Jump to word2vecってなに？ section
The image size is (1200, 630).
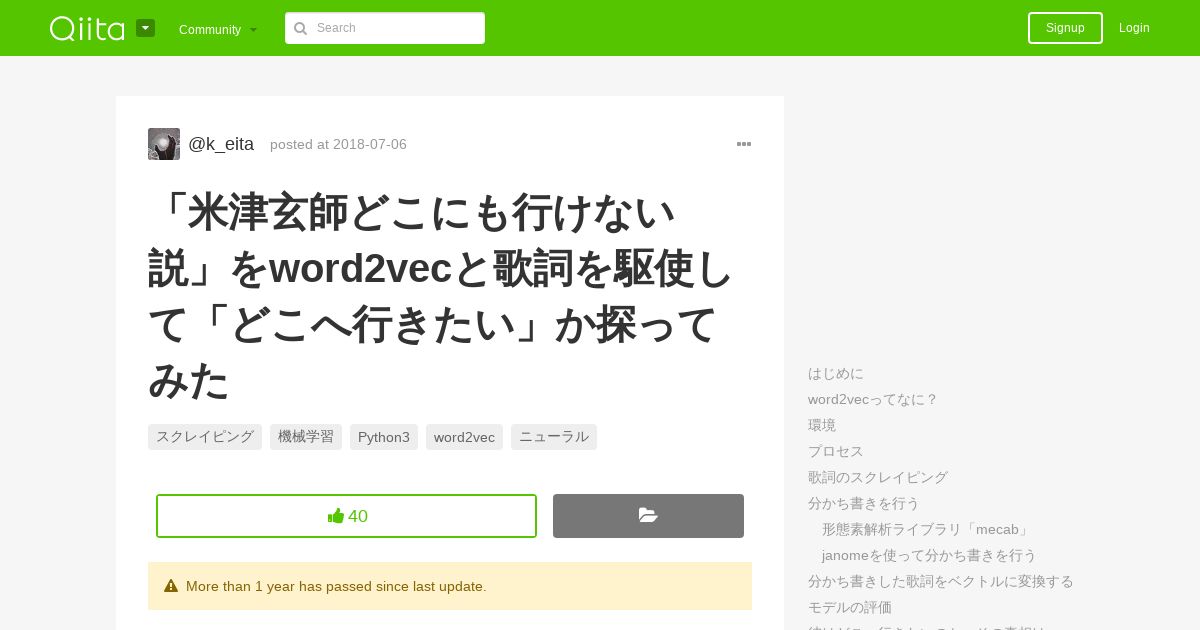tap(873, 399)
